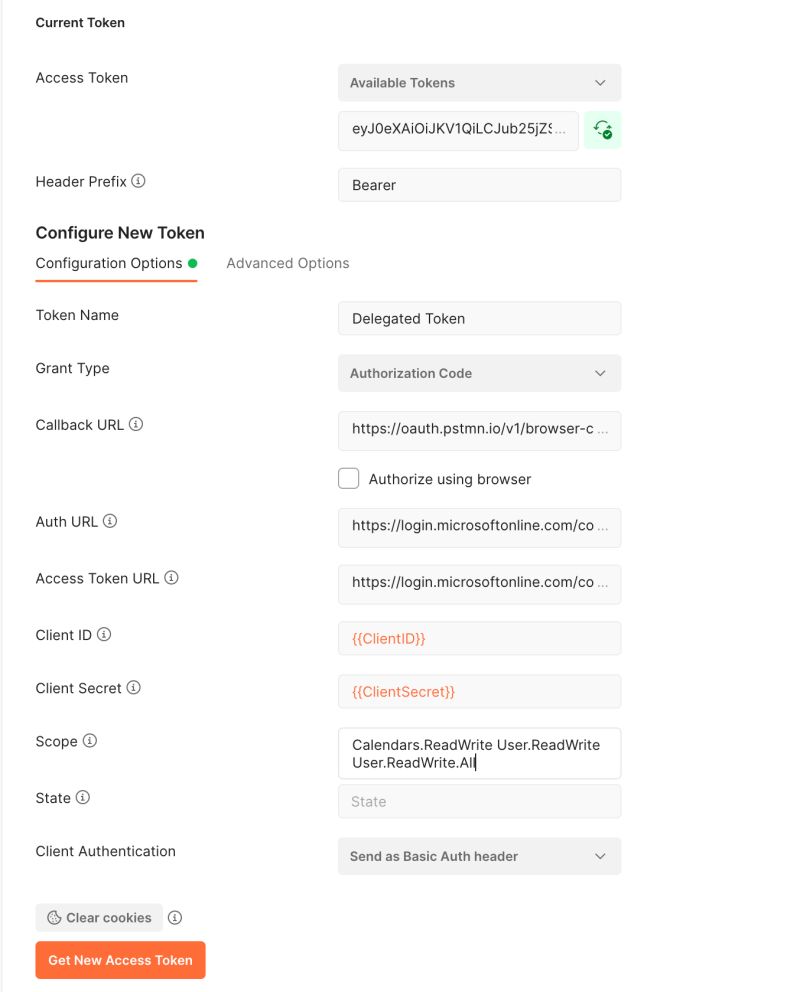This screenshot has width=800, height=992.
Task: Click the State input field
Action: tap(479, 801)
